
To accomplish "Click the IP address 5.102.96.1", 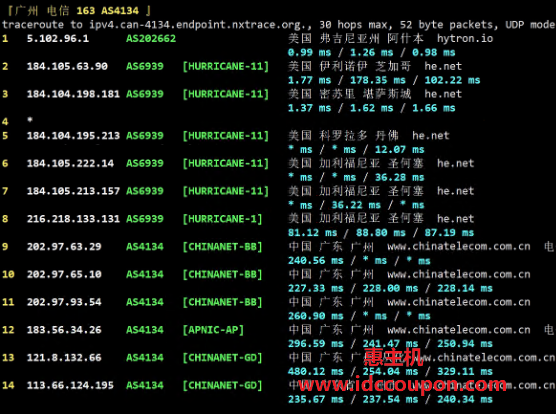I will 58,39.
